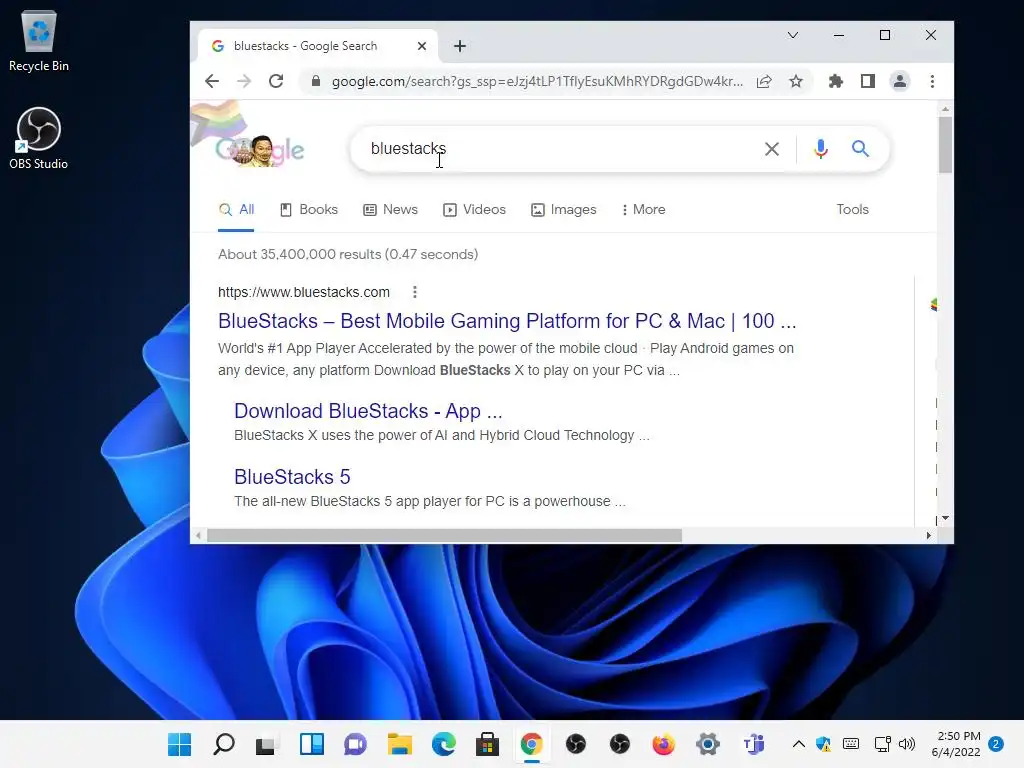
Task: Close the bluestacks Google Search tab
Action: [422, 46]
